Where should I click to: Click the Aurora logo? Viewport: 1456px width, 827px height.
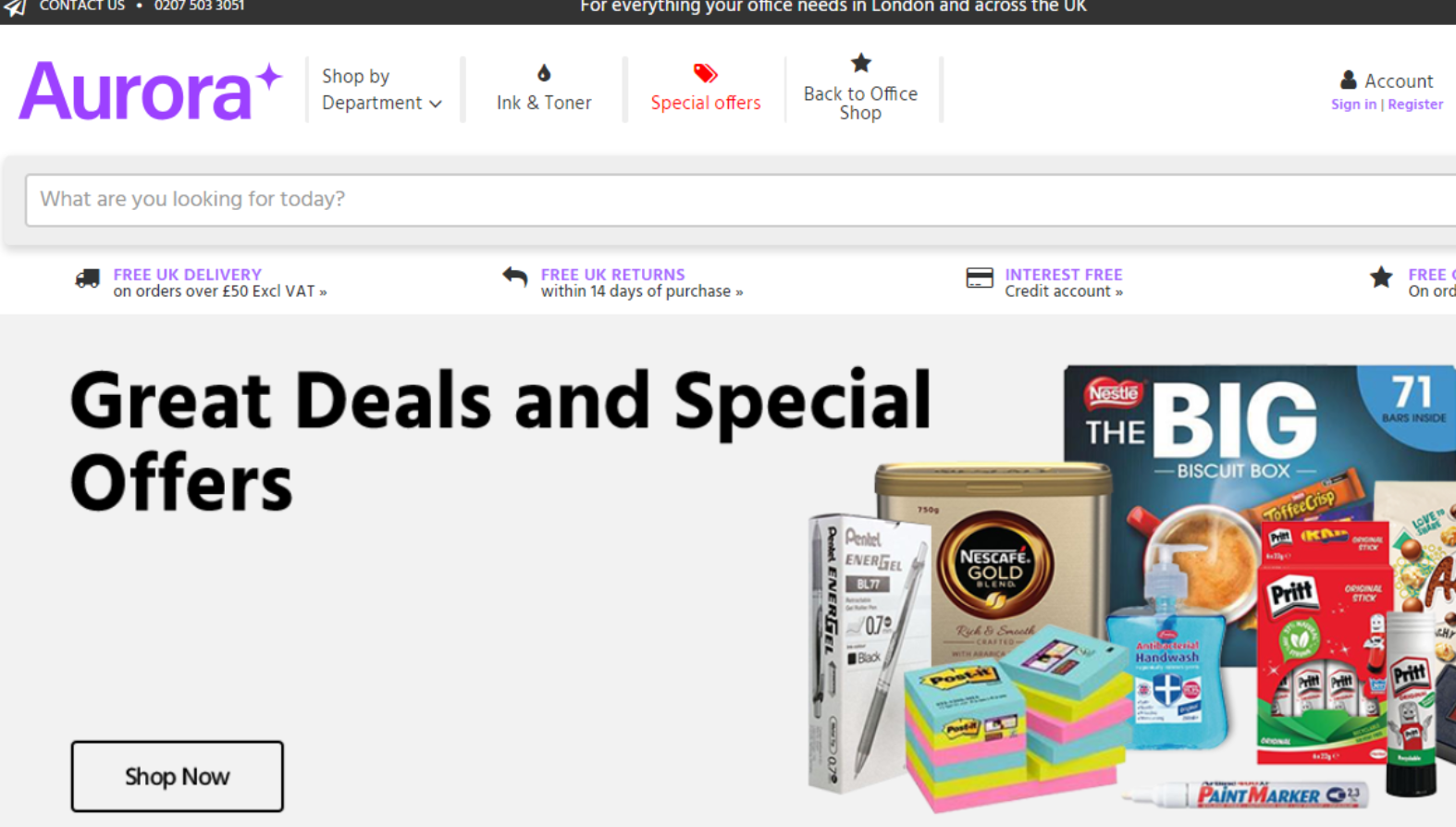(x=150, y=91)
